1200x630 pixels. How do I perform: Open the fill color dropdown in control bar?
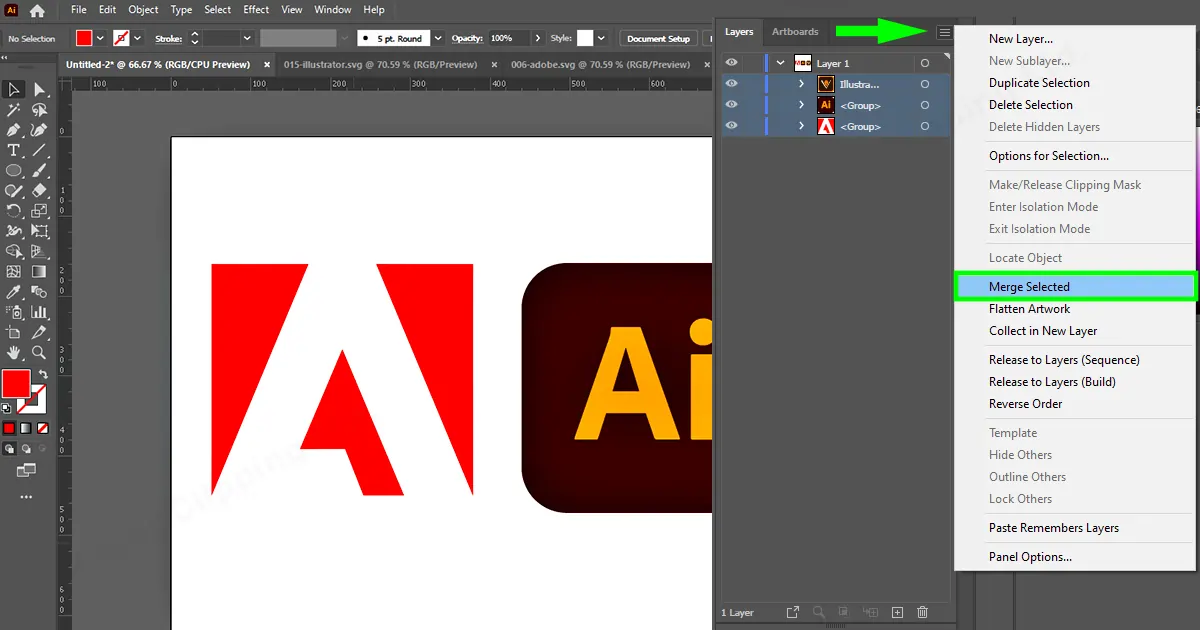click(100, 38)
